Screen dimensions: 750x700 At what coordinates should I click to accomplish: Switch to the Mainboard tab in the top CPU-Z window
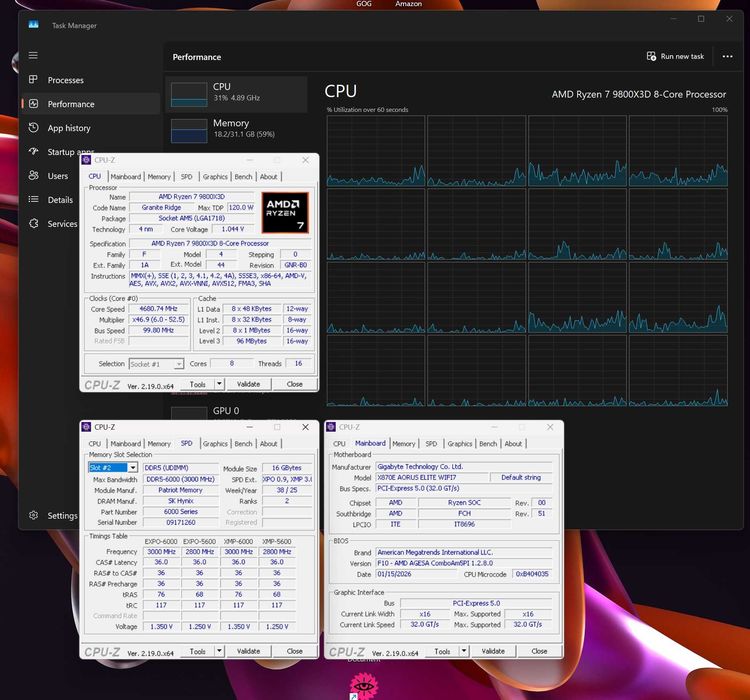pyautogui.click(x=126, y=177)
